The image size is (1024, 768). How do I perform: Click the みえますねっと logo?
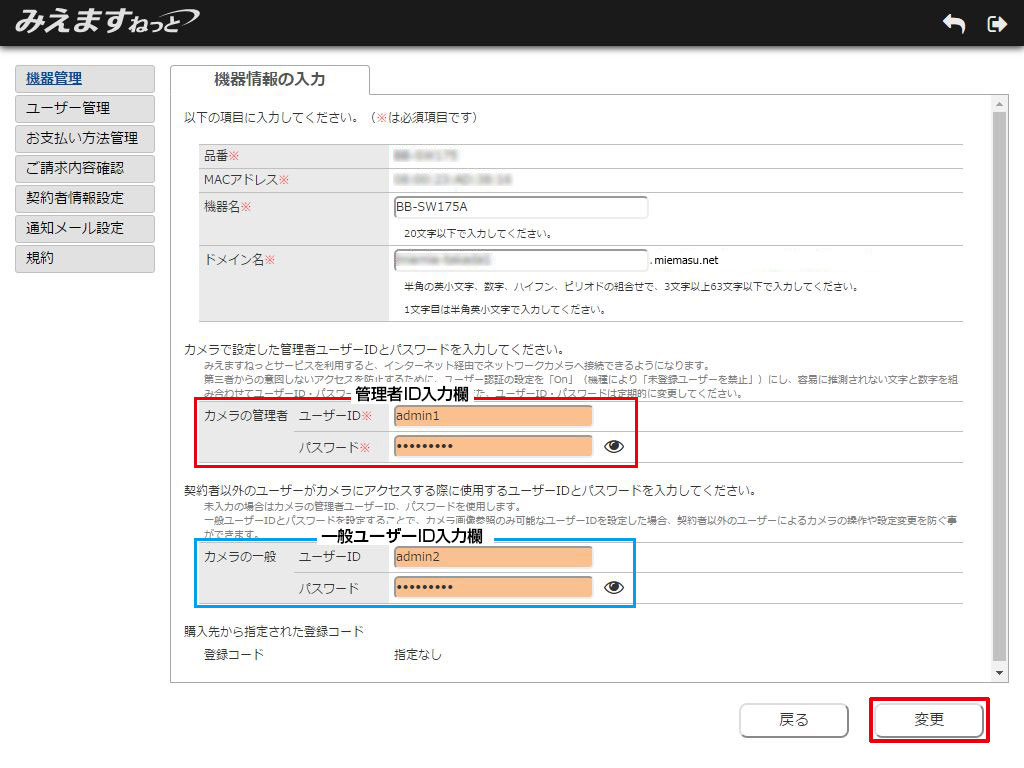(106, 21)
